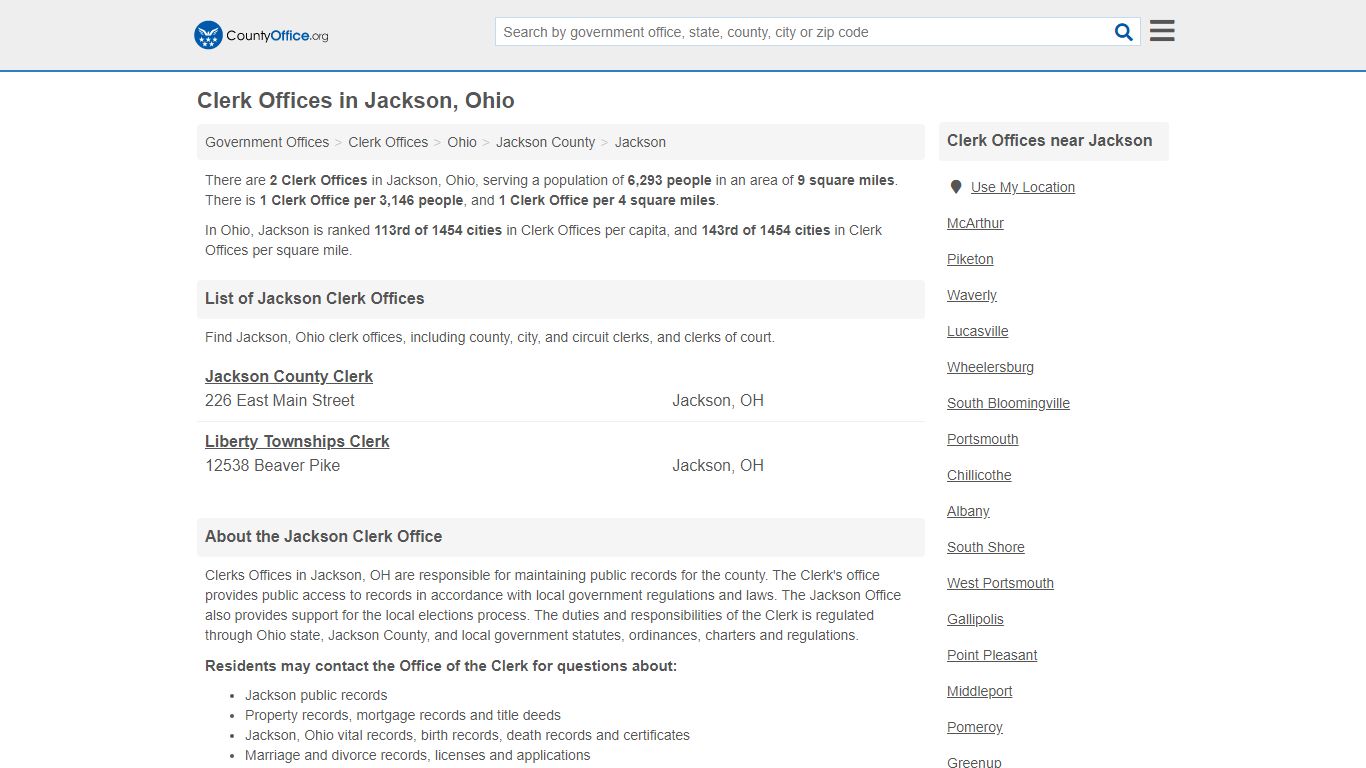Select Pomeroy in nearby list
1366x768 pixels.
pyautogui.click(x=975, y=727)
